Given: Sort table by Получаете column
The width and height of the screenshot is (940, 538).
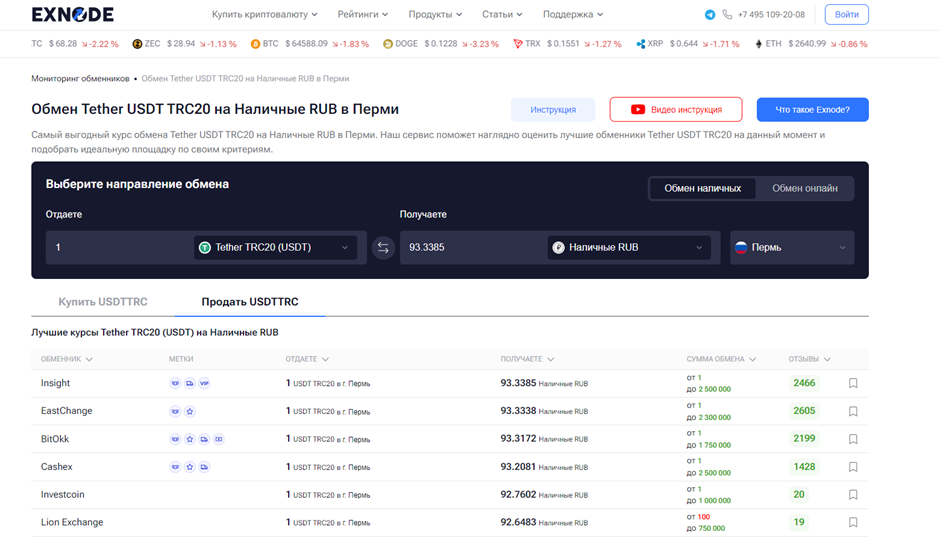Looking at the screenshot, I should click(x=528, y=359).
